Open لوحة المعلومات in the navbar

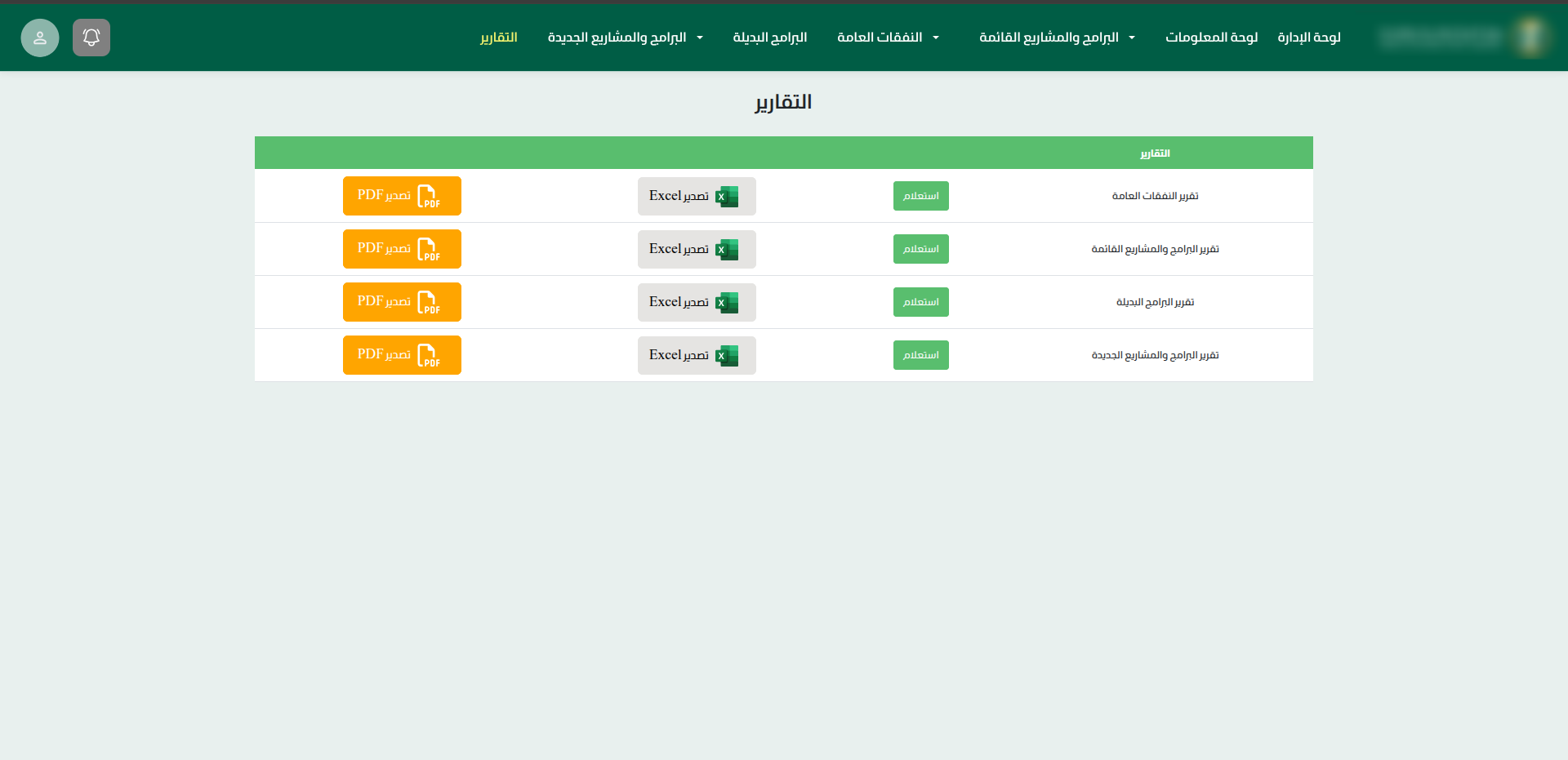click(x=1211, y=38)
